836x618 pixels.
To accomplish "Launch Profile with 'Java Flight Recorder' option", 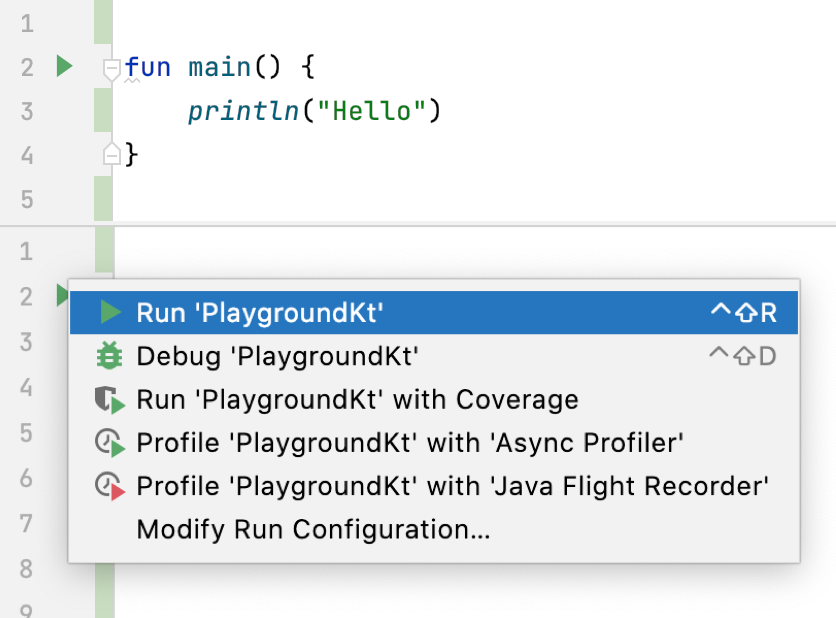I will tap(452, 486).
